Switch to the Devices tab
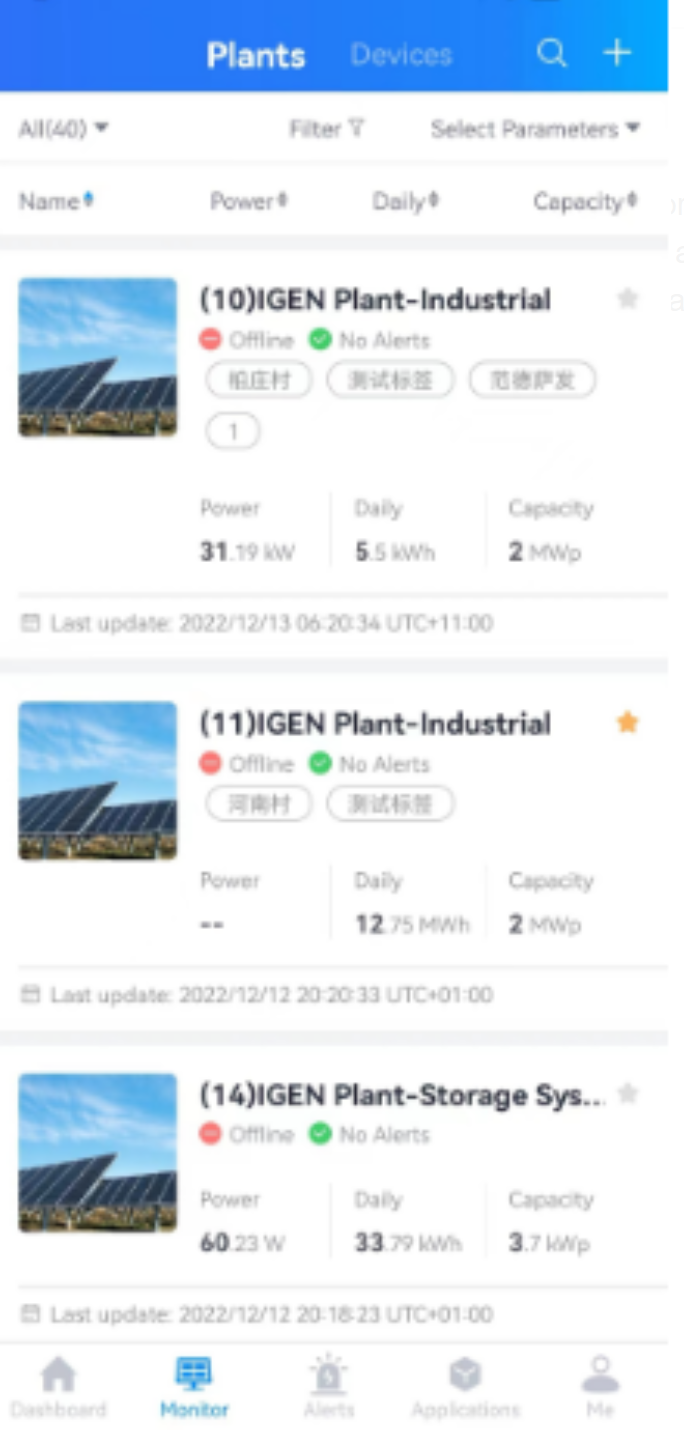The image size is (684, 1430). click(x=401, y=55)
